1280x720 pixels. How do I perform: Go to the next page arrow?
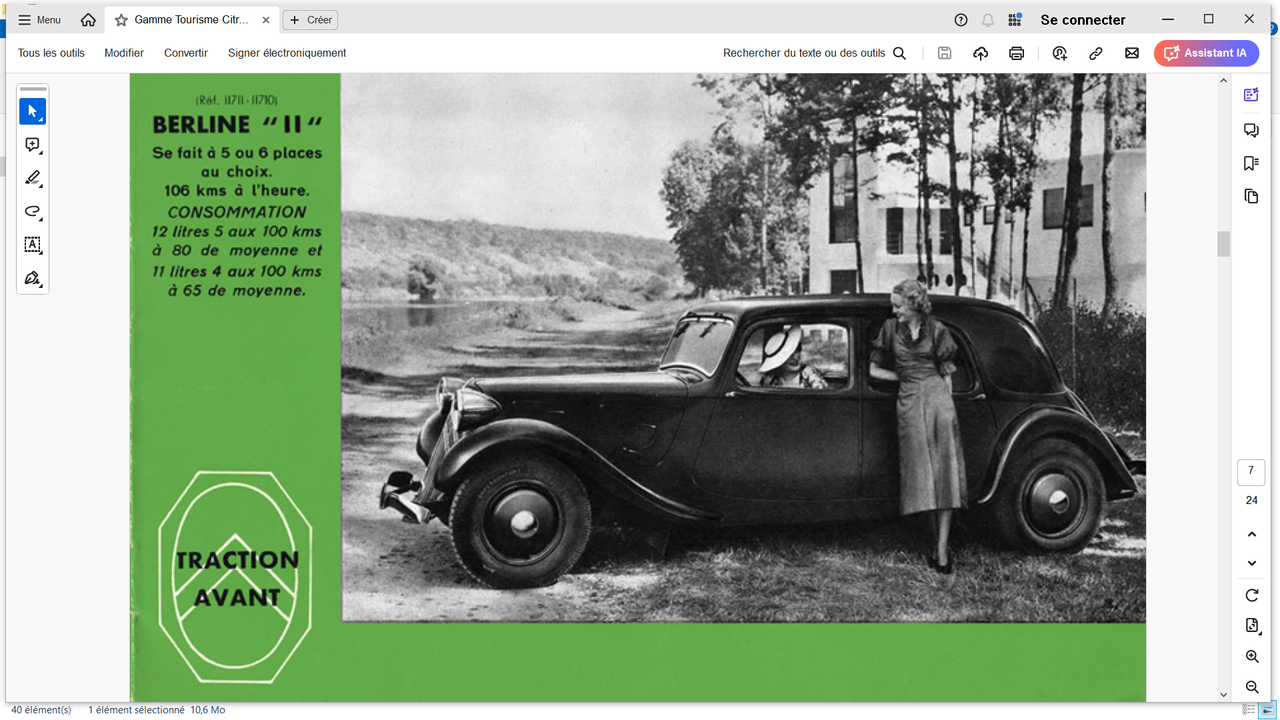coord(1252,563)
